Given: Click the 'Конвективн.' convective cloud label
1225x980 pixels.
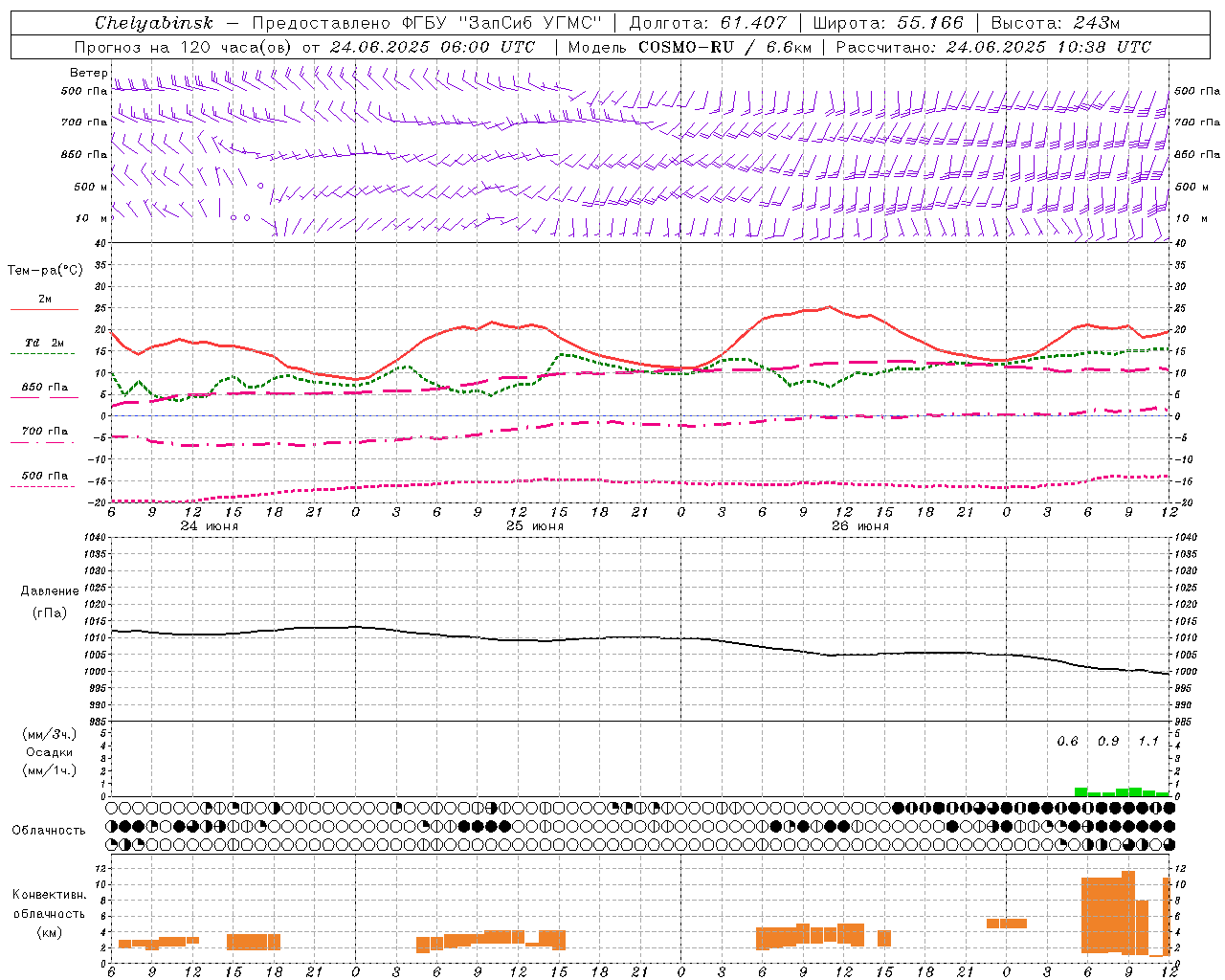Looking at the screenshot, I should (x=50, y=895).
